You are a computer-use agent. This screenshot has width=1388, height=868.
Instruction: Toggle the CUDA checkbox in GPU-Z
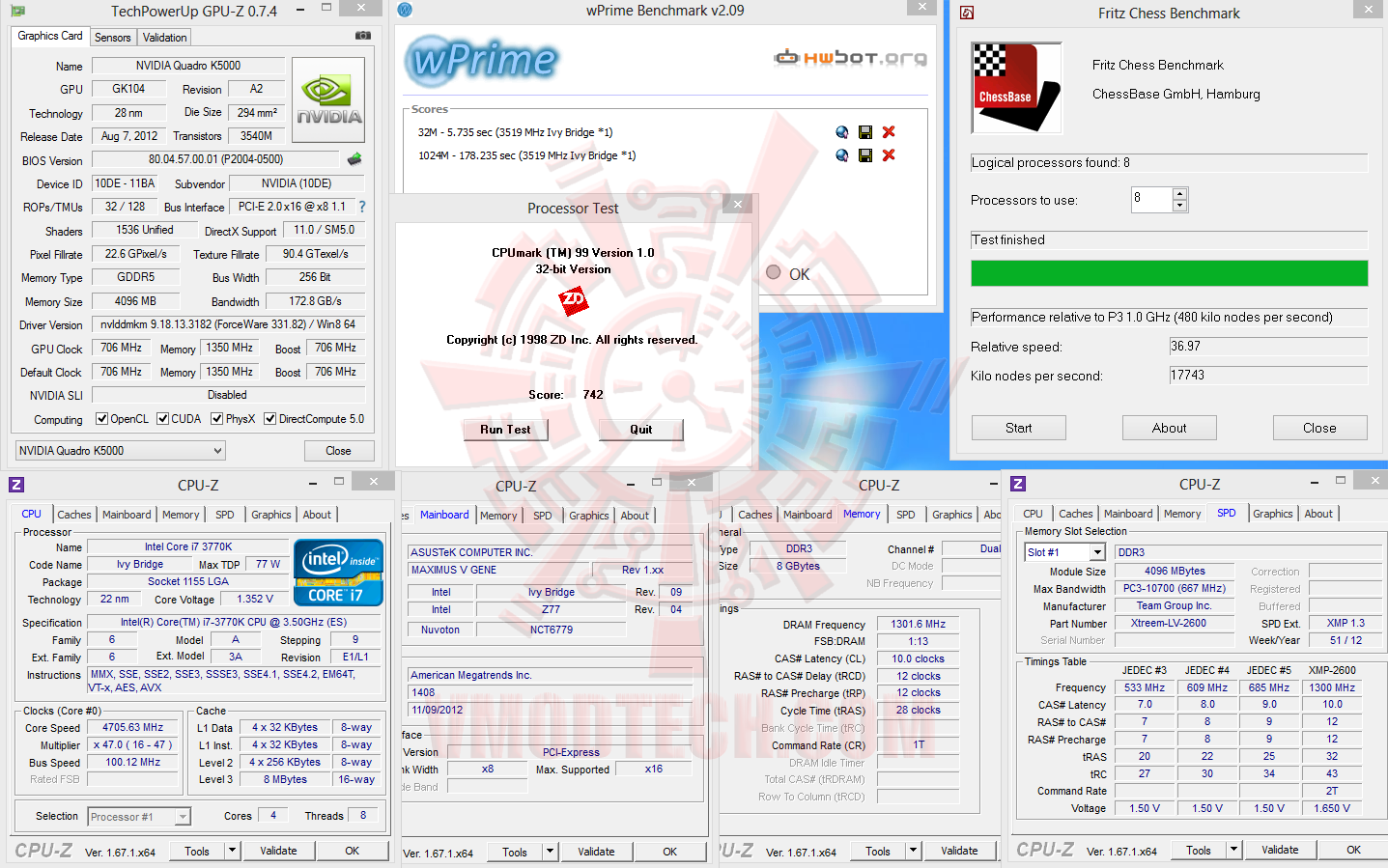click(163, 419)
